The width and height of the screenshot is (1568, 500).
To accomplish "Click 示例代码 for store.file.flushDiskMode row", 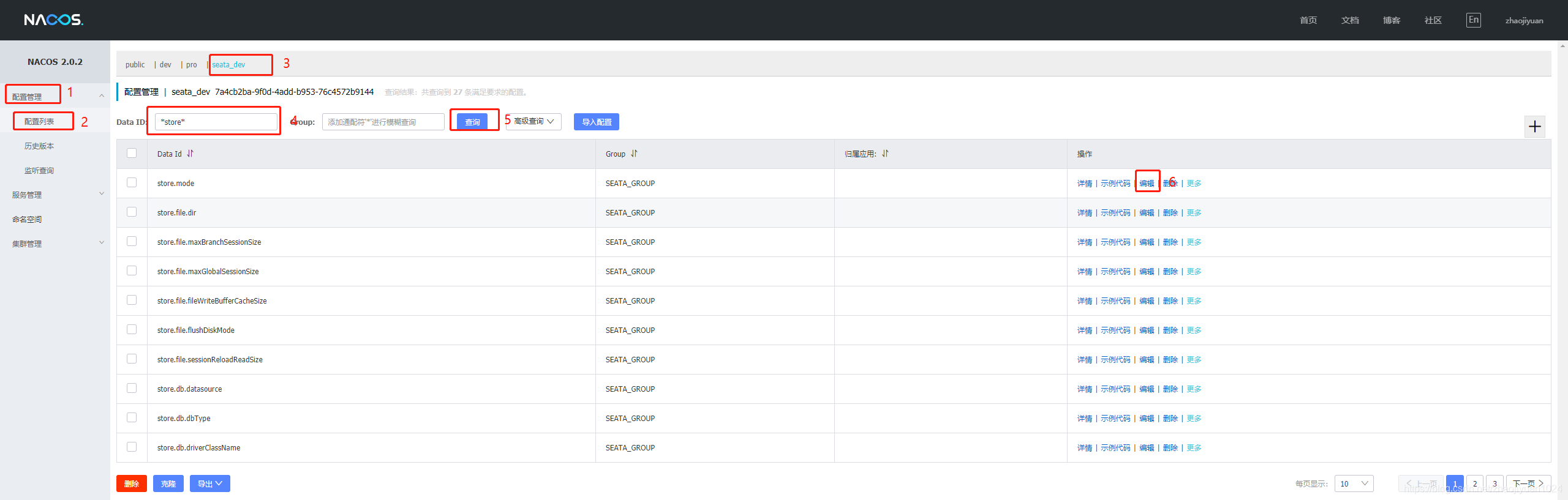I will [x=1115, y=330].
